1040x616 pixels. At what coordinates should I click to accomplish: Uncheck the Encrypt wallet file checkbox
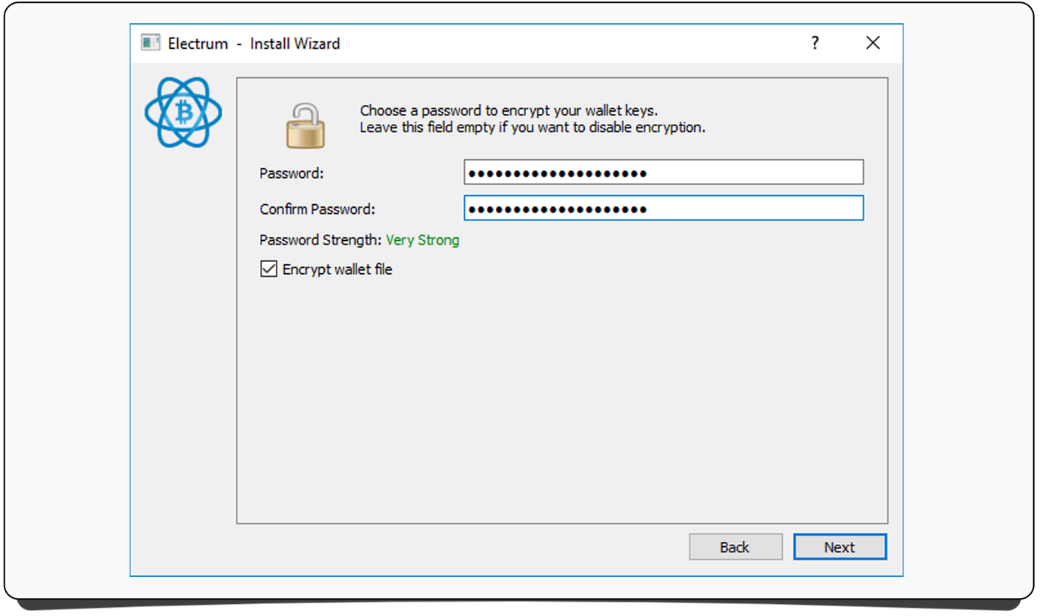pos(269,269)
